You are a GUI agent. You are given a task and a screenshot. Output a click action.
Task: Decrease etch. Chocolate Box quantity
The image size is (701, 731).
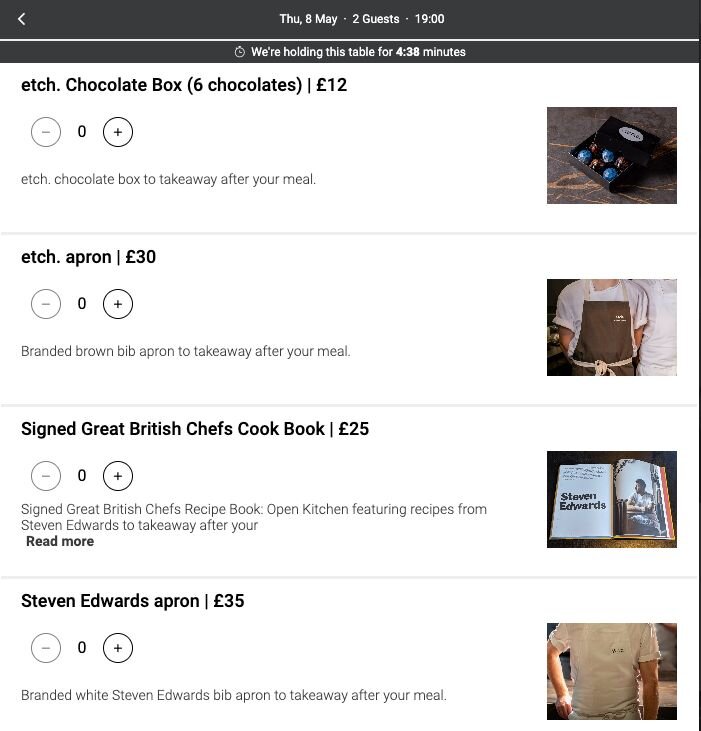(46, 132)
